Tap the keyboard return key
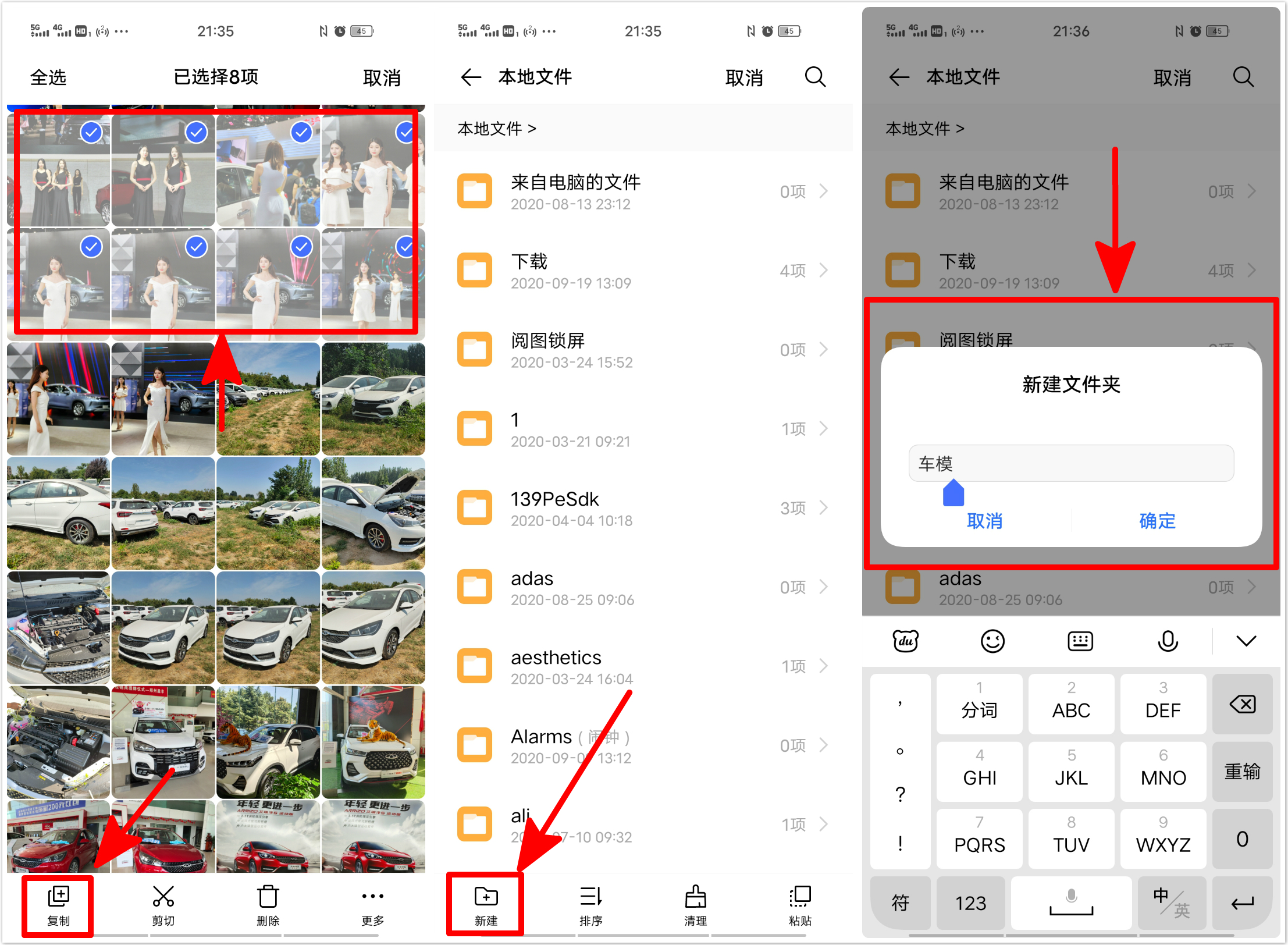This screenshot has width=1288, height=945. [x=1242, y=903]
